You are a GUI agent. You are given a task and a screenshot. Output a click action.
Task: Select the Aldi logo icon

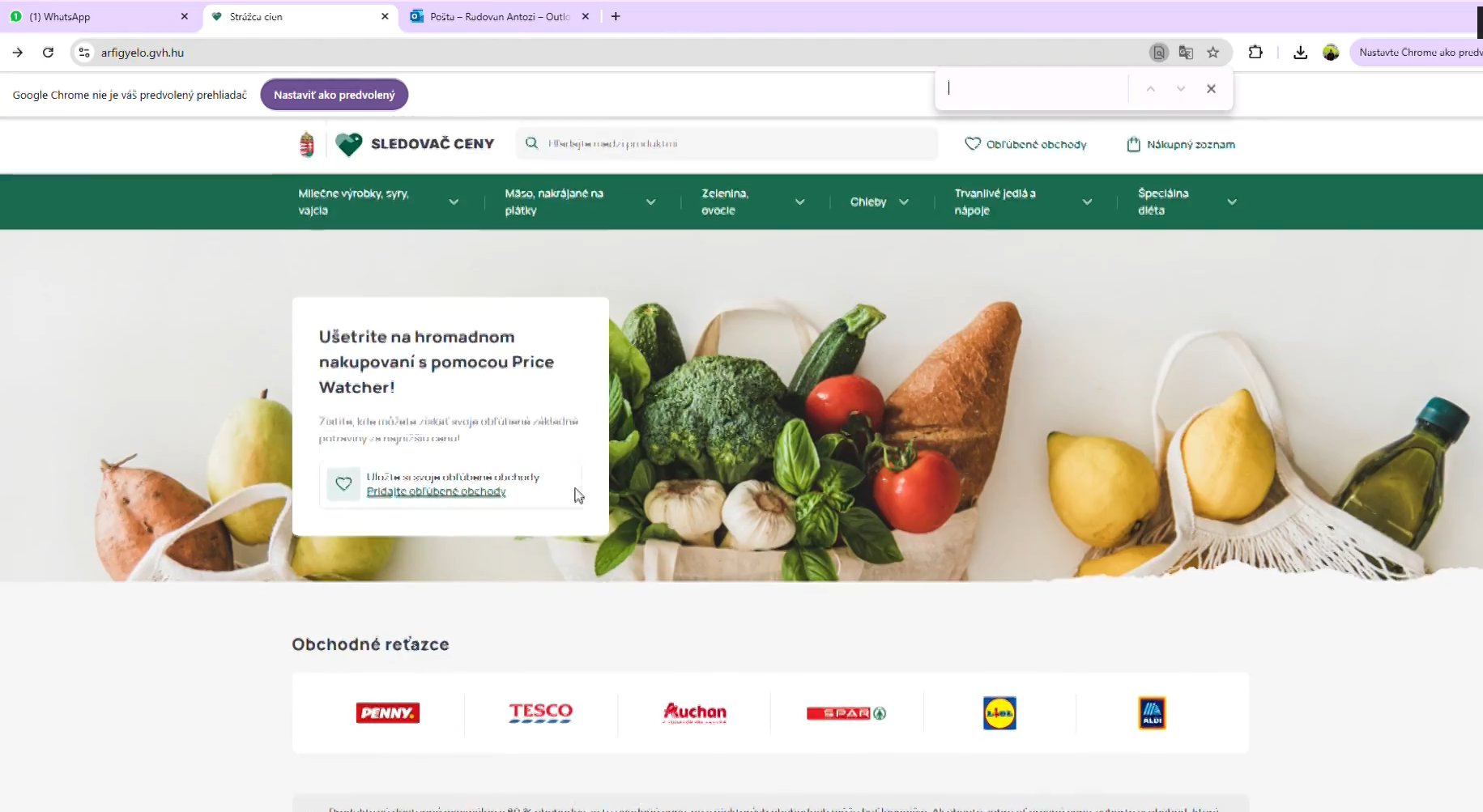point(1152,713)
